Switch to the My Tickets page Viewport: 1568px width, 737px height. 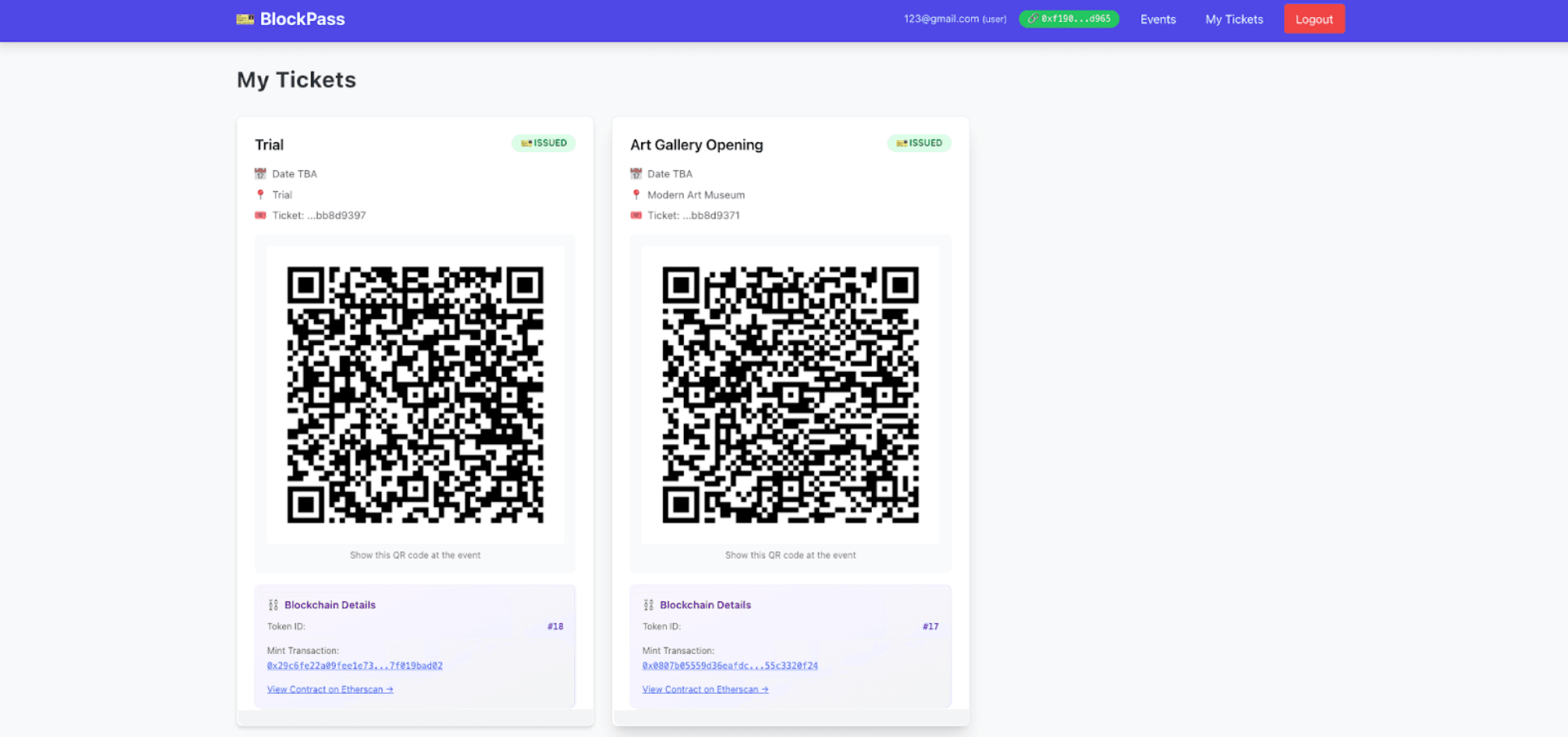tap(1234, 19)
